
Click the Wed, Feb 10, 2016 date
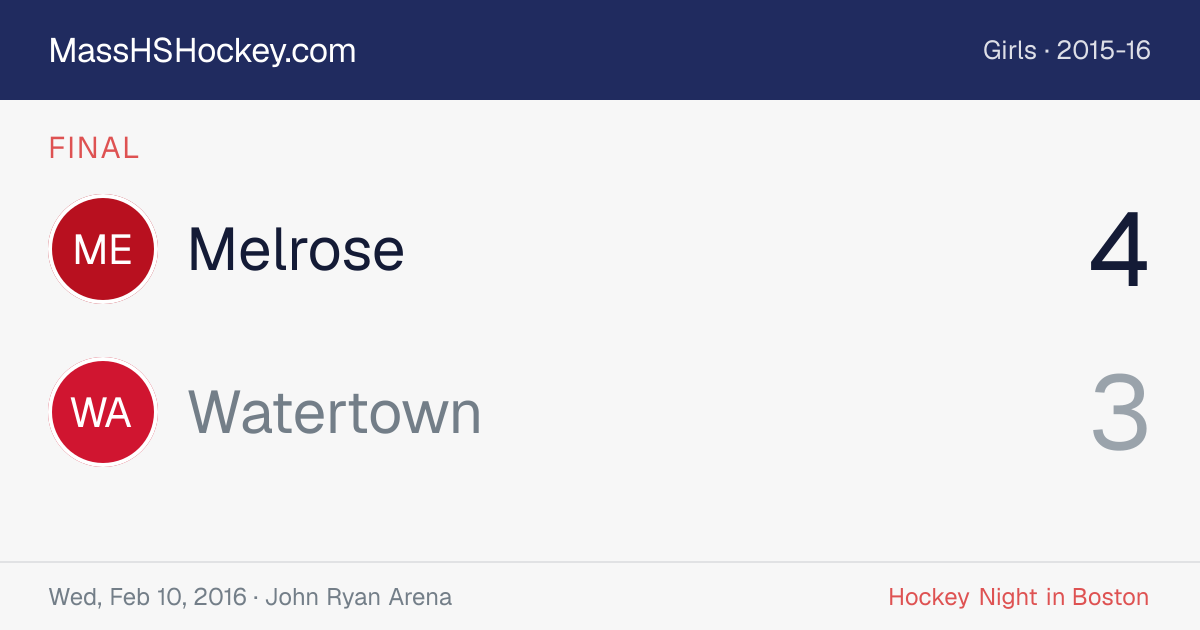[148, 598]
